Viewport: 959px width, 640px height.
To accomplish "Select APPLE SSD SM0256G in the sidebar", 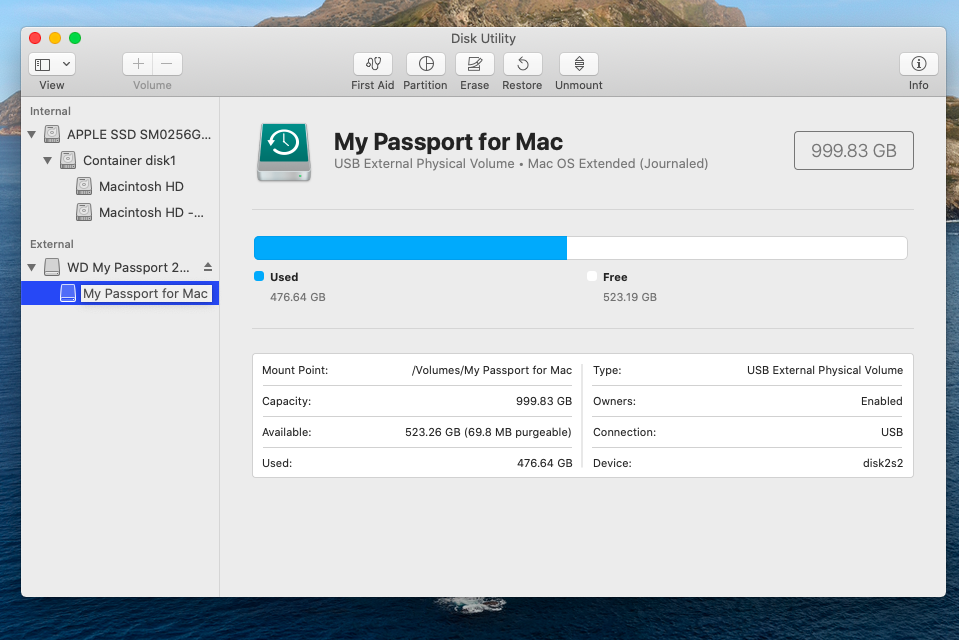I will click(139, 134).
